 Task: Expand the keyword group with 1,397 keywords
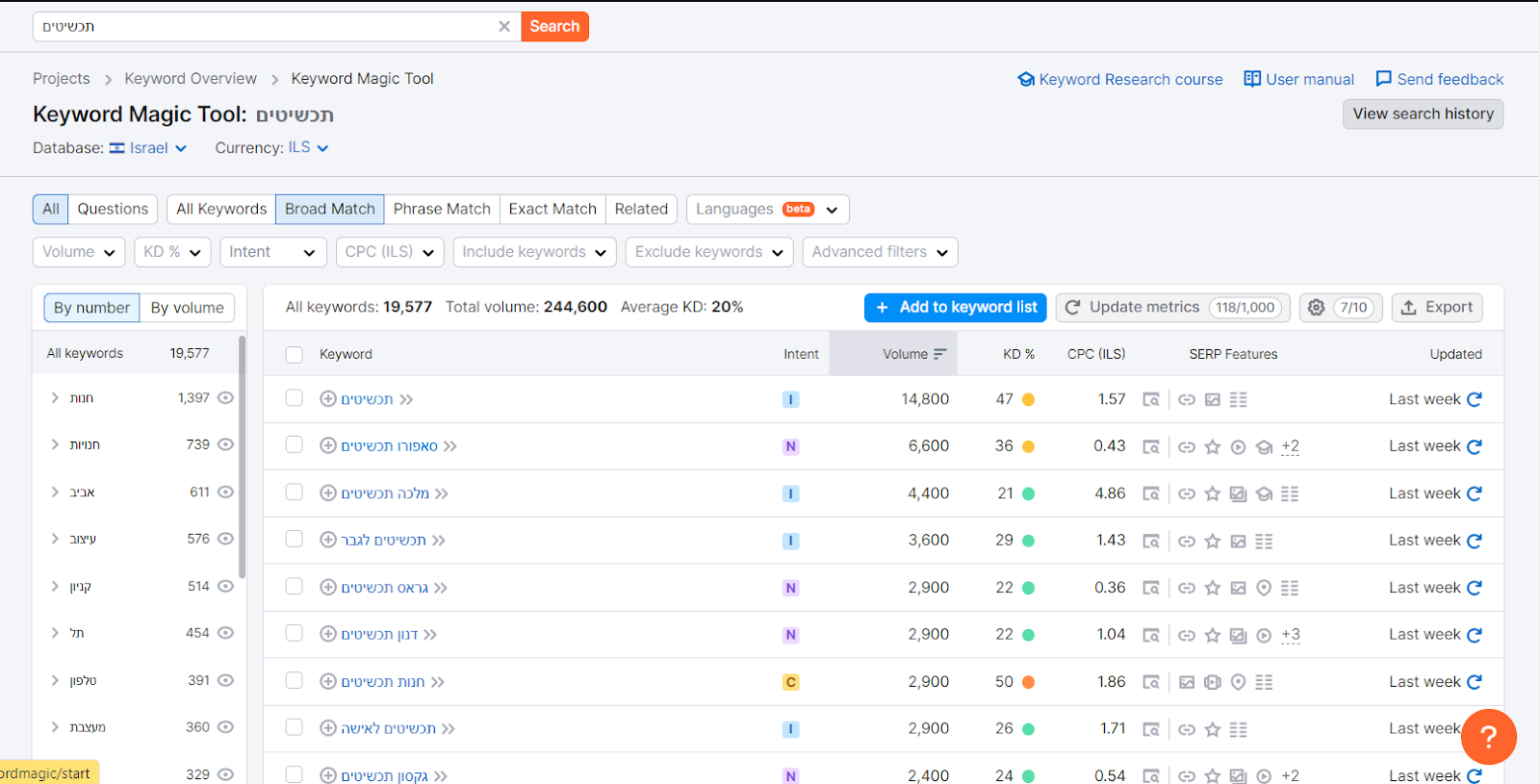click(55, 397)
